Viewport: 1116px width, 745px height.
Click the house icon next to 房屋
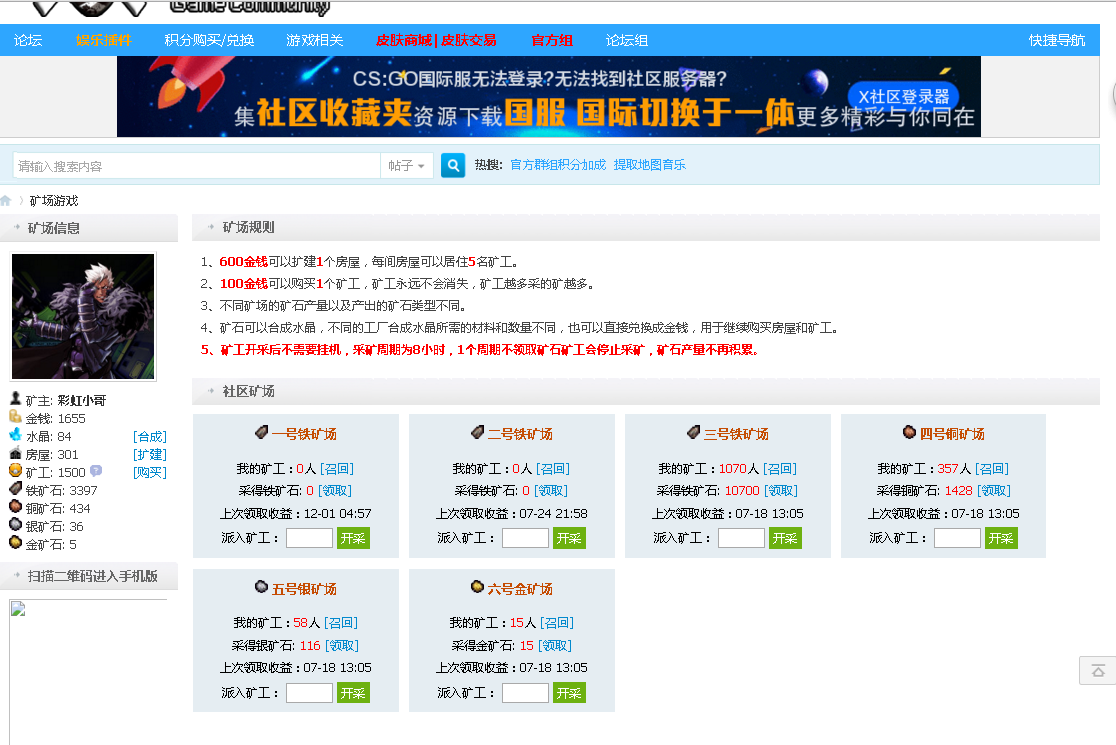click(15, 454)
